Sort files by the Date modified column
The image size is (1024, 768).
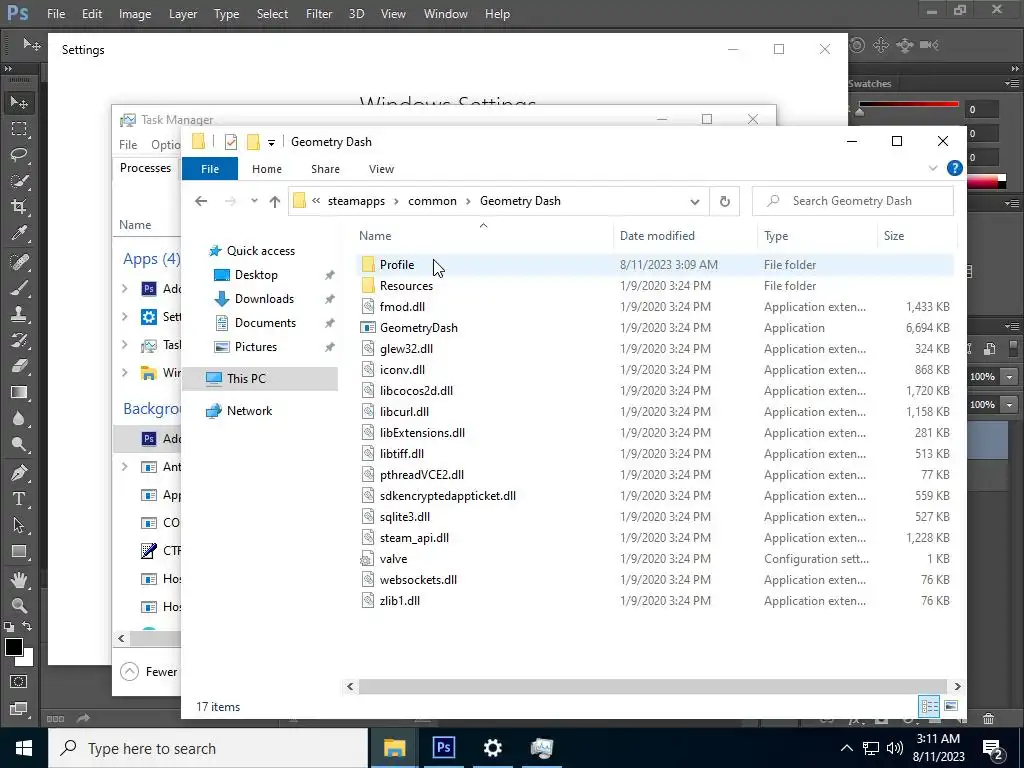(657, 236)
